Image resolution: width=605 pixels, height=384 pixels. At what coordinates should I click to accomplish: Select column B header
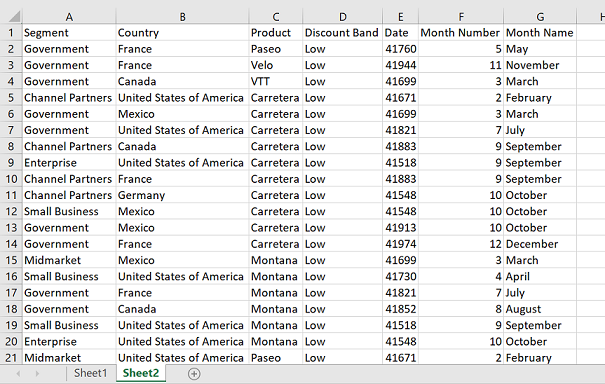click(x=182, y=17)
